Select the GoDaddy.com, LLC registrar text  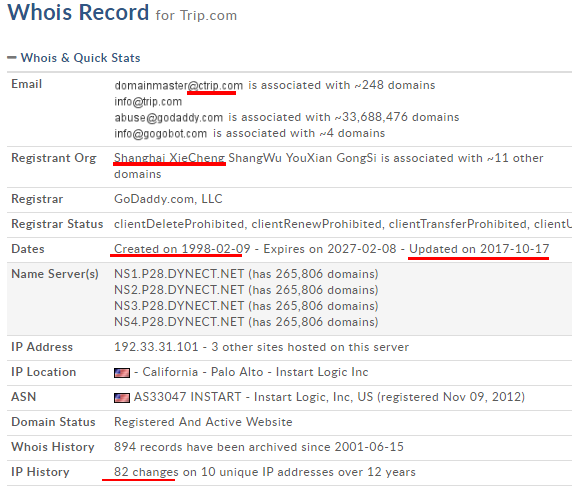point(168,199)
